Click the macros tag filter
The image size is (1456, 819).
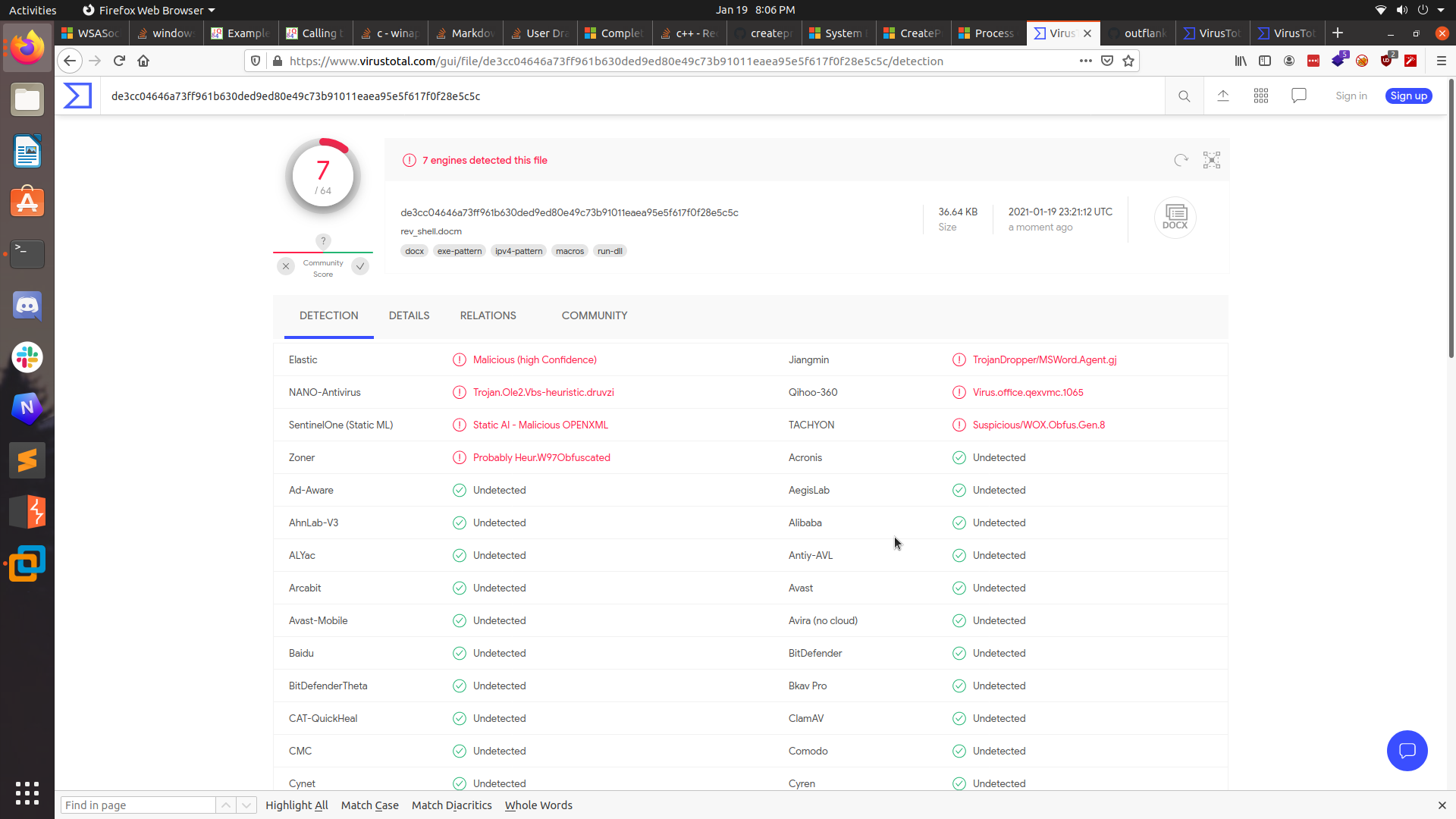570,251
